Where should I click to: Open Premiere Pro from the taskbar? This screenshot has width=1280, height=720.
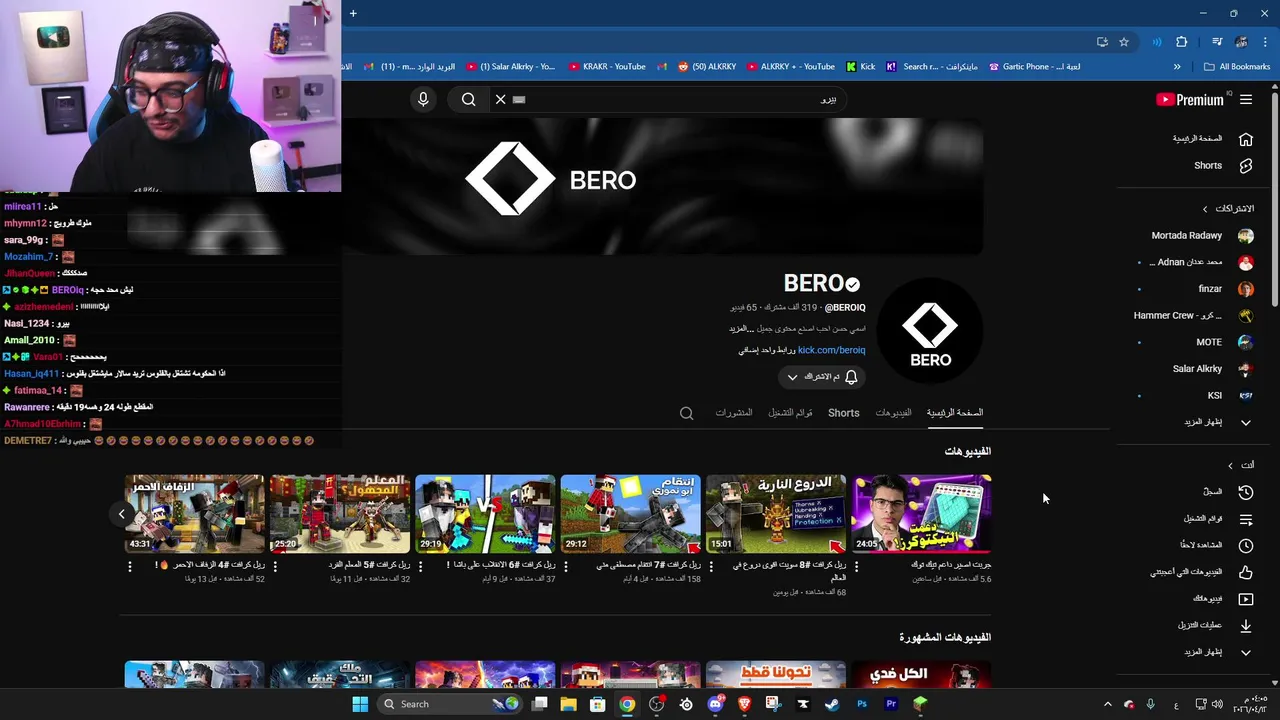(x=891, y=704)
